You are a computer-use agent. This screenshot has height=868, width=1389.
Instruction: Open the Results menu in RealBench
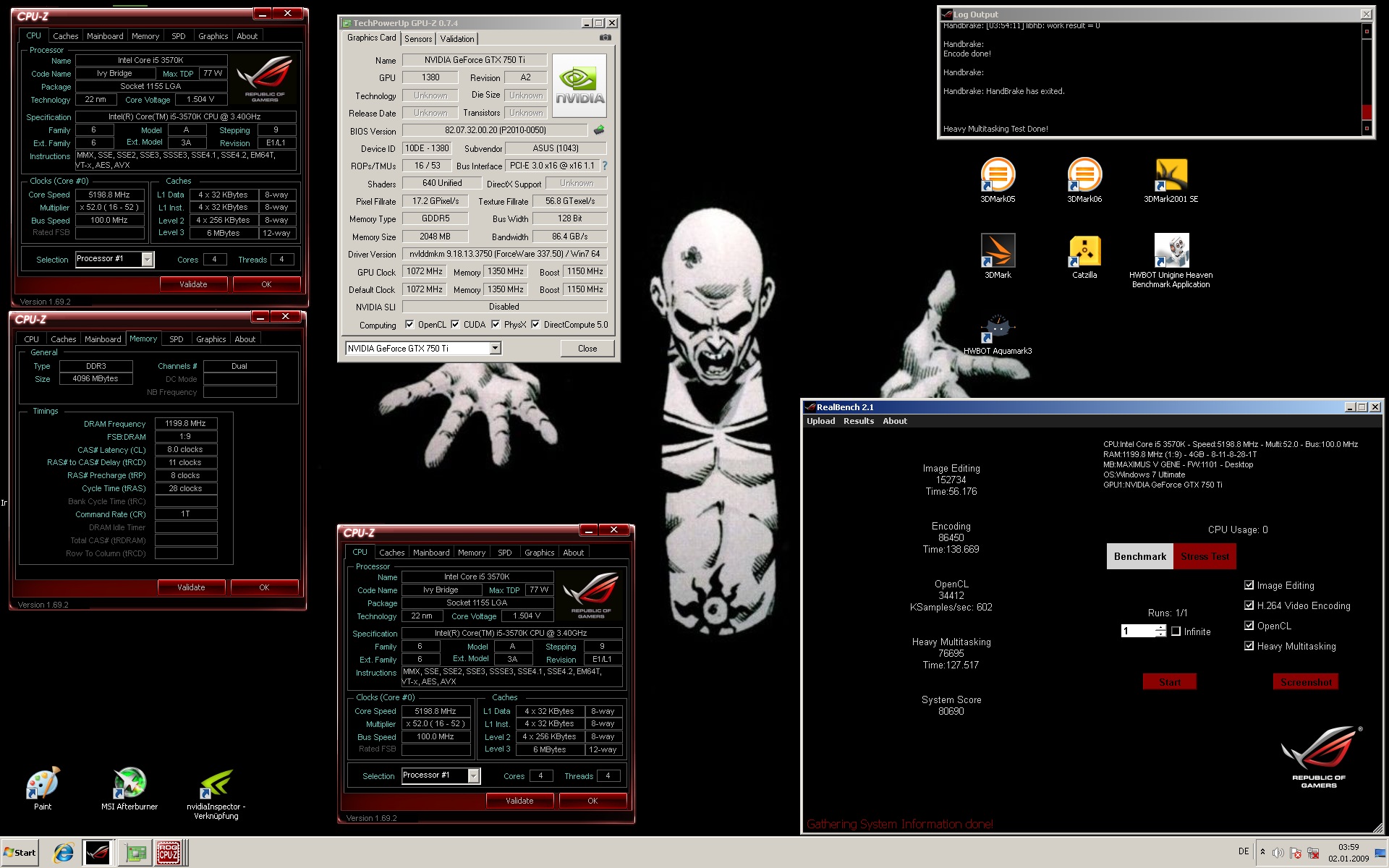859,421
